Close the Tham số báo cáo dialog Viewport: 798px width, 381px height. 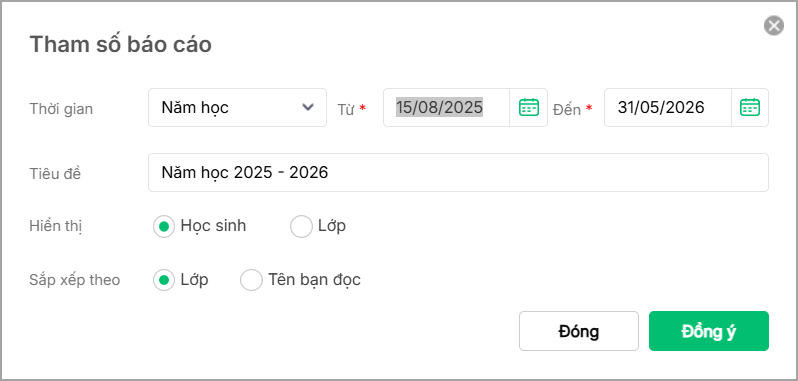[x=774, y=25]
